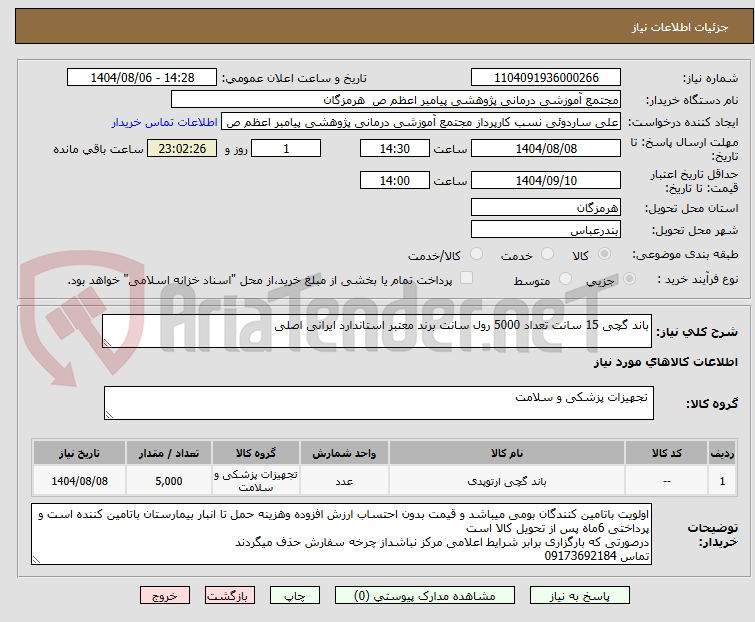Click the unit cell عدد
This screenshot has height=622, width=755.
tap(344, 480)
